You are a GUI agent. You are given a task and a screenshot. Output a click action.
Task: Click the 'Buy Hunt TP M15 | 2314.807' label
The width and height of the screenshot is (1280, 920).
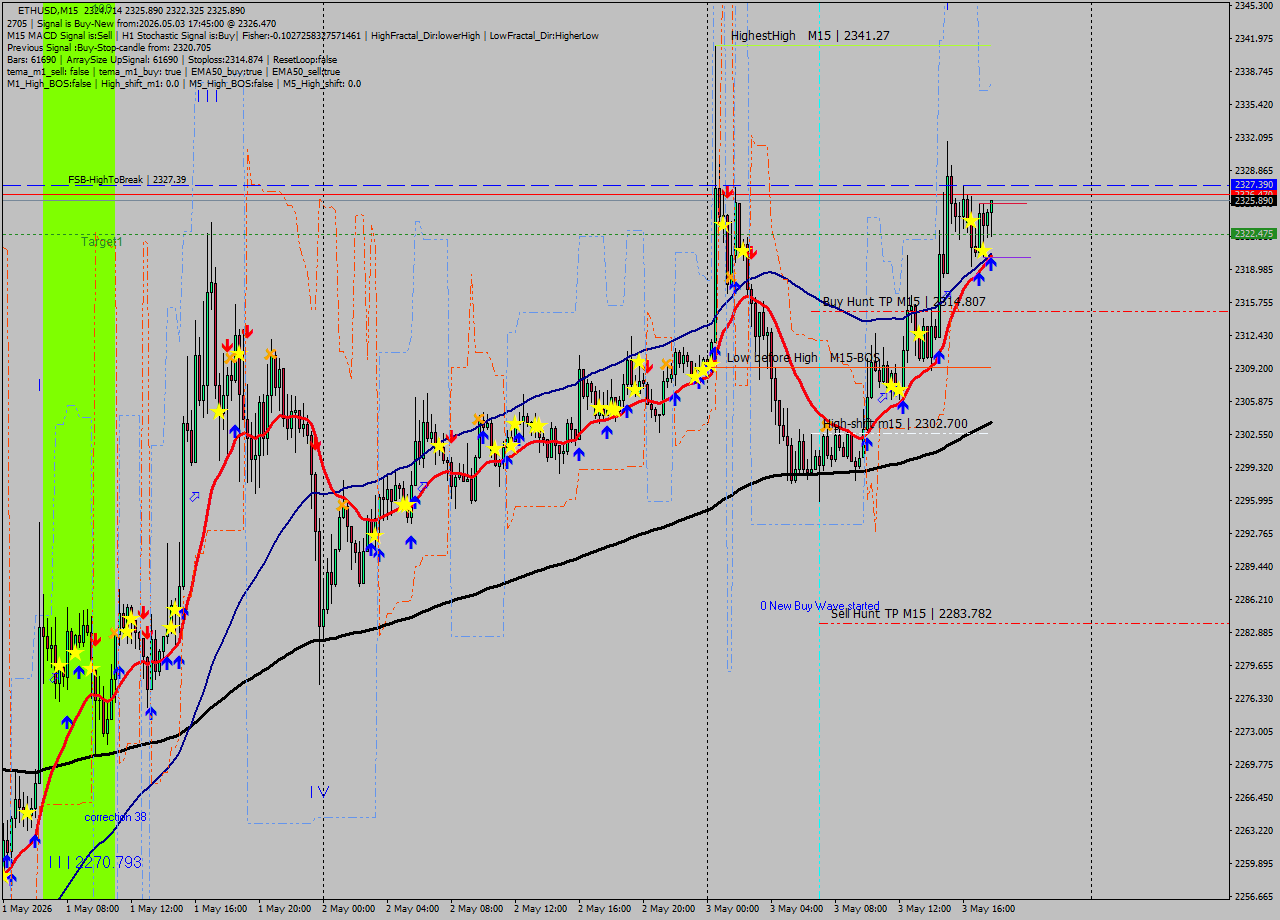(x=904, y=301)
